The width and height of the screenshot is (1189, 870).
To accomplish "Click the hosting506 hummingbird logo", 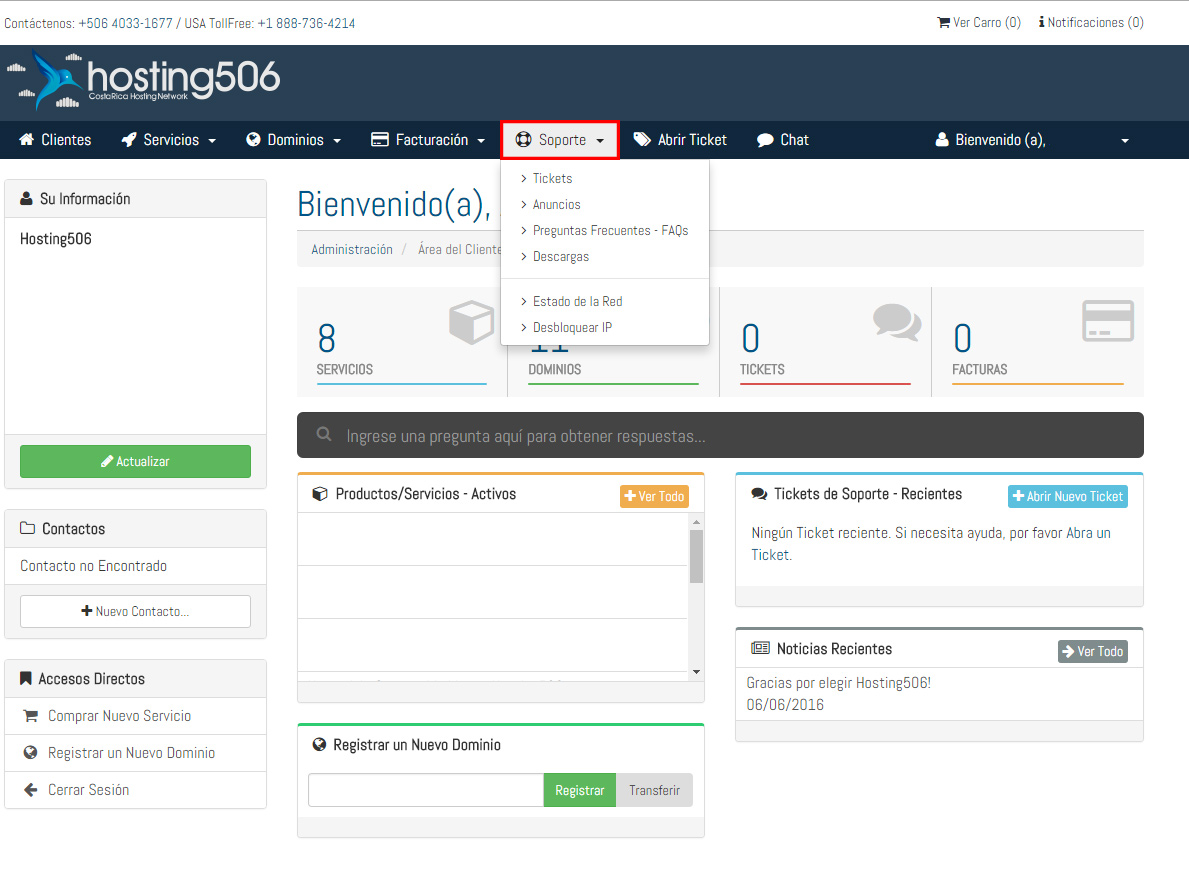I will (x=145, y=80).
